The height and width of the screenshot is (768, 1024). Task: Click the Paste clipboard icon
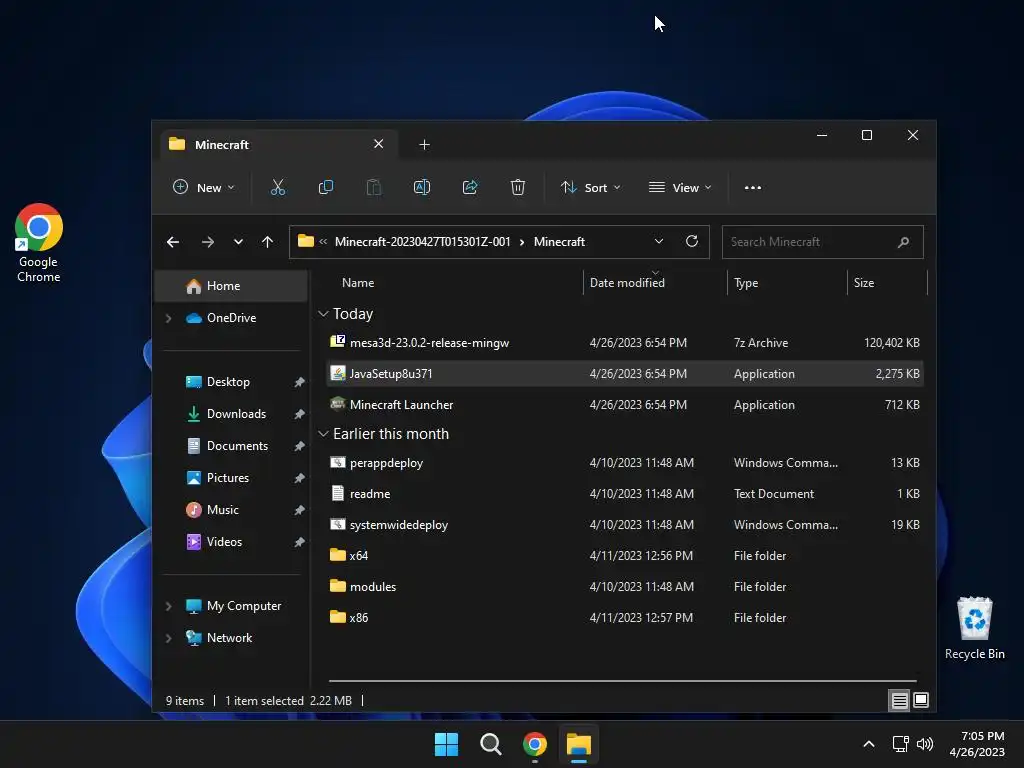point(374,187)
